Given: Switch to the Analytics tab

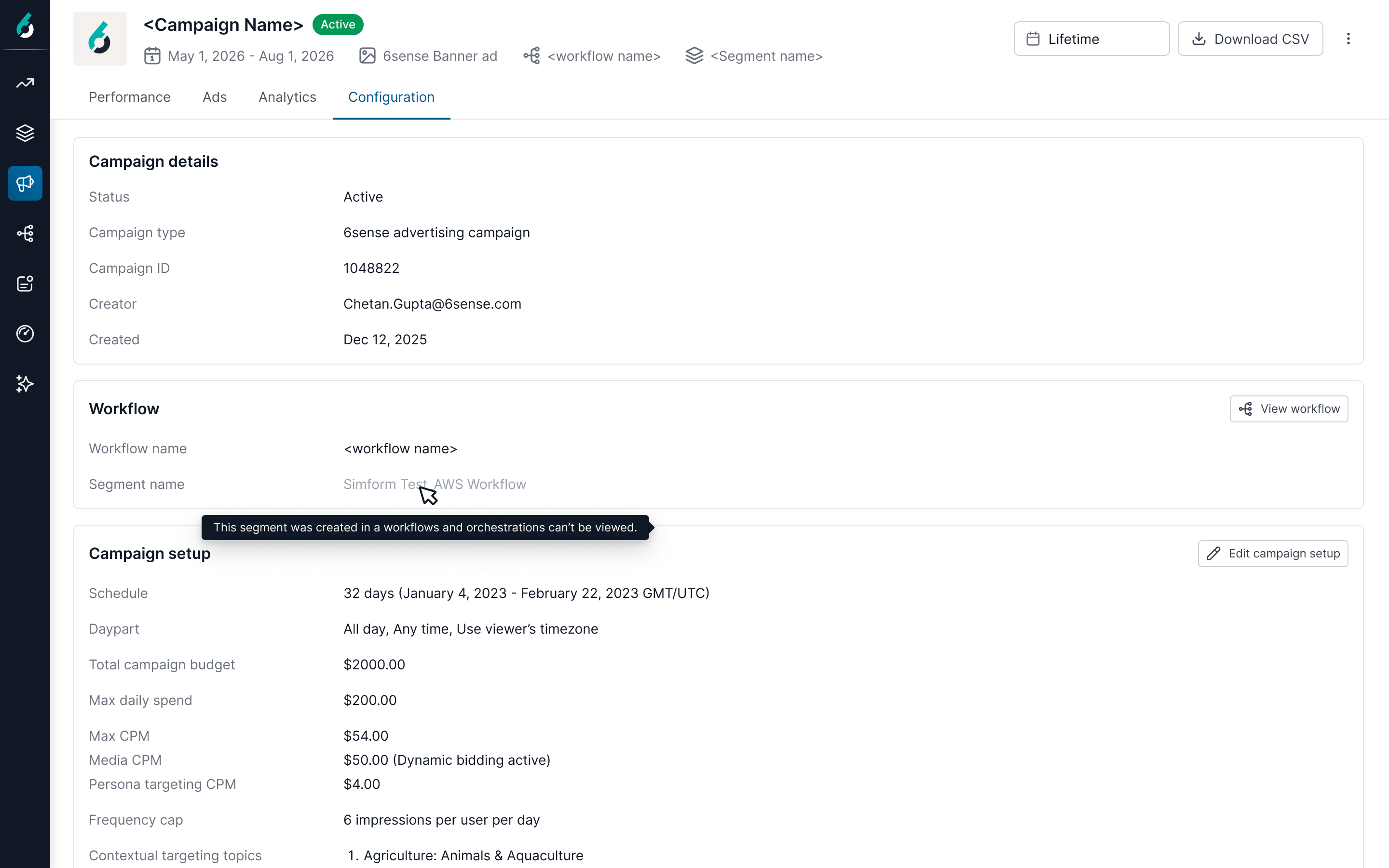Looking at the screenshot, I should pos(287,97).
